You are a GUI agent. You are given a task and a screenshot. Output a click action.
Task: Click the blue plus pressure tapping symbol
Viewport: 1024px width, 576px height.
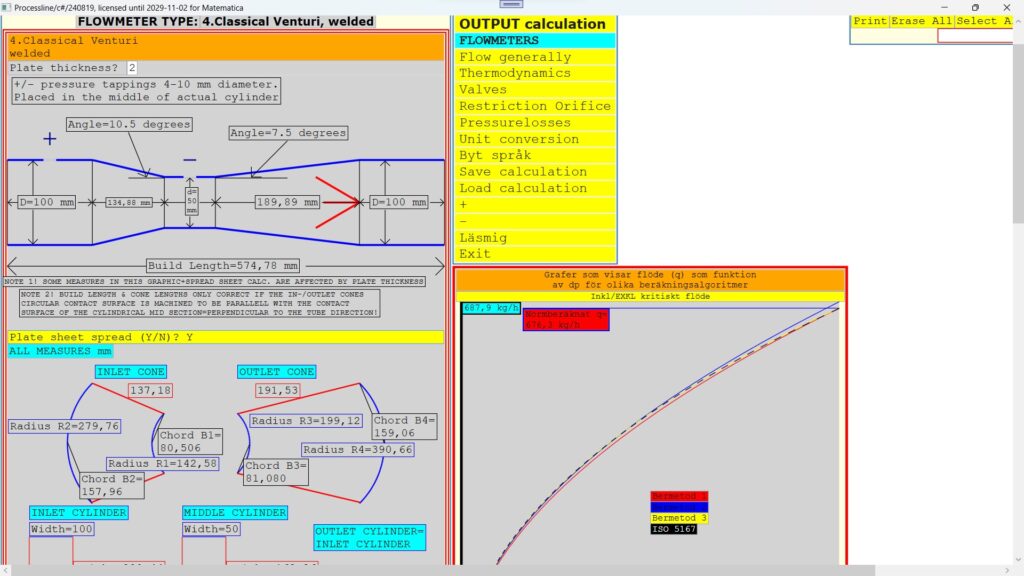tap(49, 140)
